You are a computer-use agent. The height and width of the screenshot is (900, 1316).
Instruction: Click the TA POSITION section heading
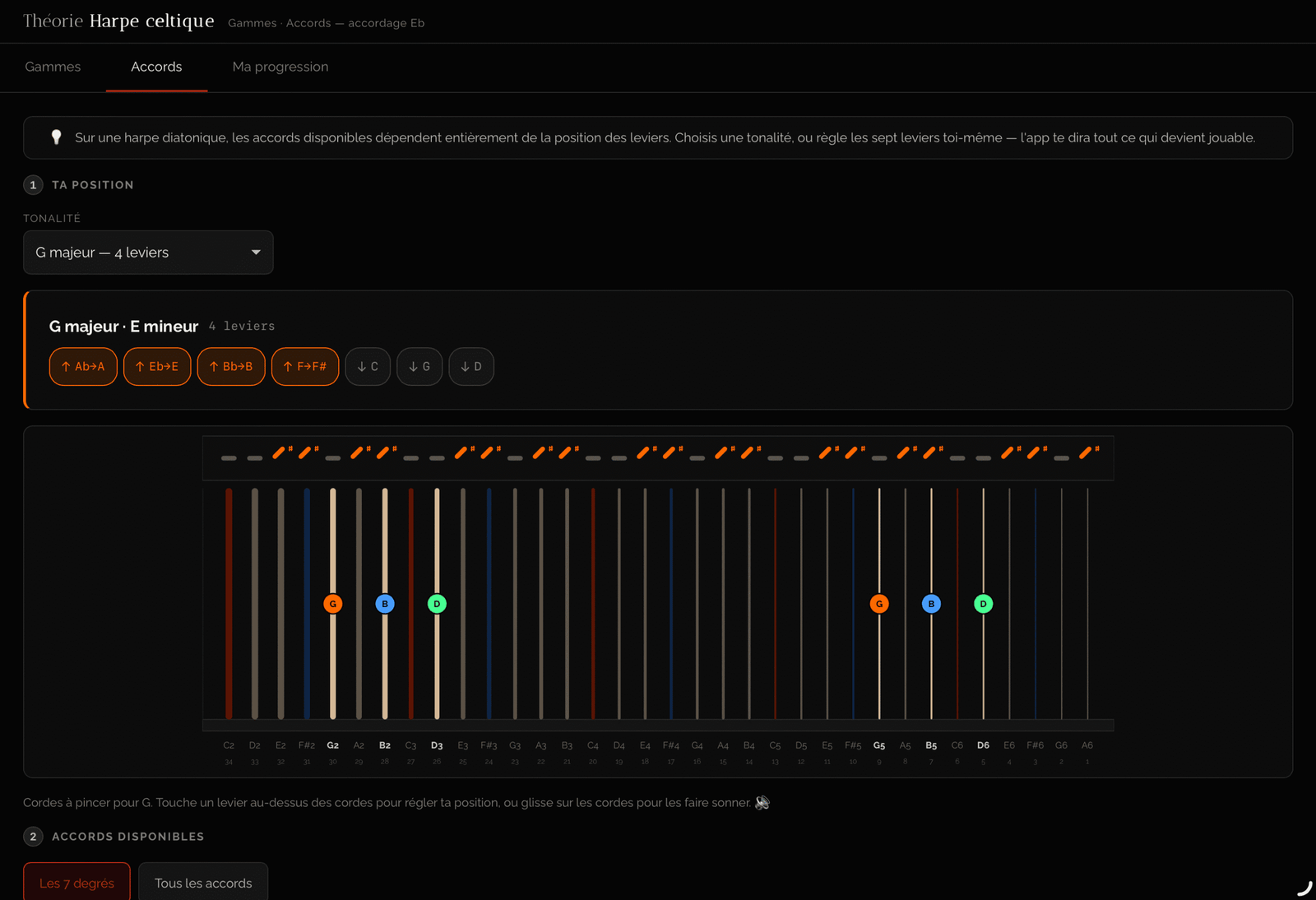point(93,185)
